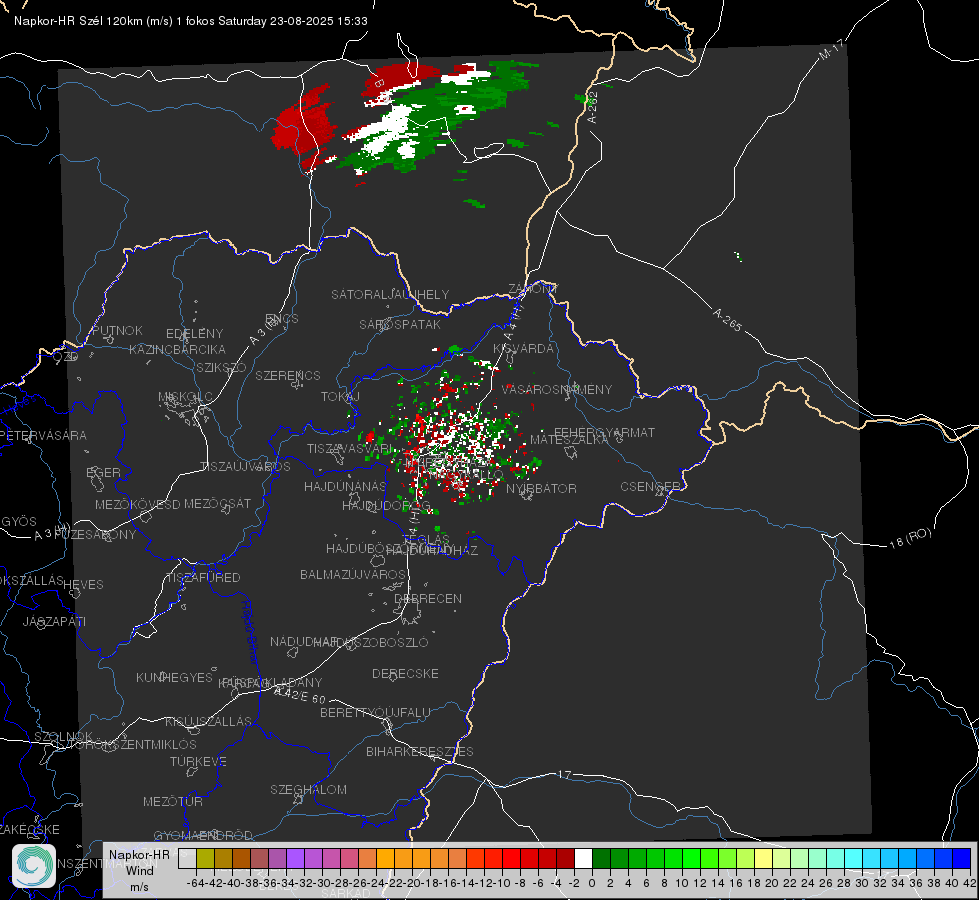The height and width of the screenshot is (900, 979).
Task: Click the small green echo near ZÁHONY
Action: point(455,349)
